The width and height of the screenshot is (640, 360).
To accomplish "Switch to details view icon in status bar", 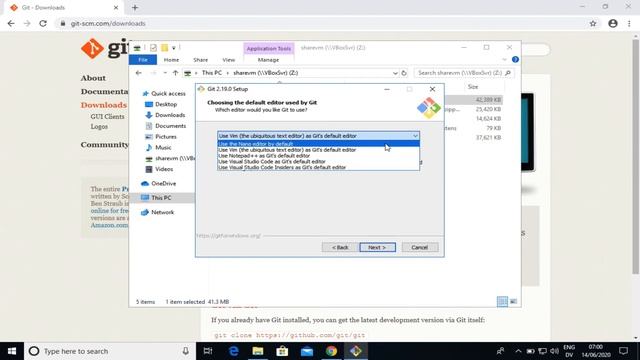I will pos(502,302).
